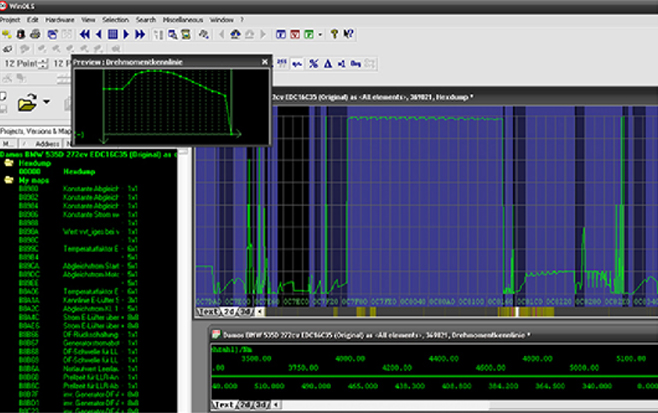The width and height of the screenshot is (658, 413).
Task: Adjust the 12 Point font size stepper
Action: 44,64
